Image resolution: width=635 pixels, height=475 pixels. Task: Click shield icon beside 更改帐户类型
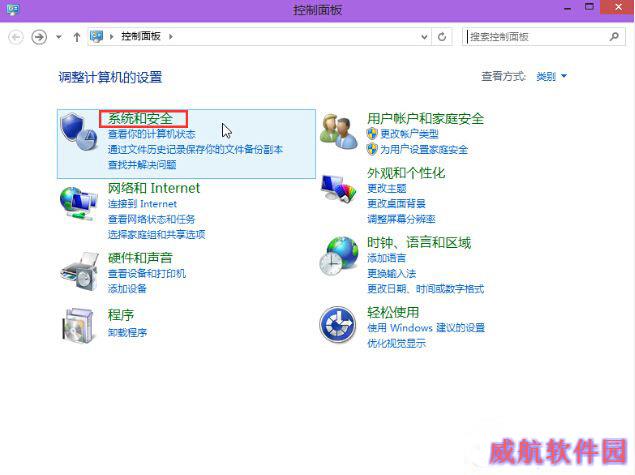372,134
